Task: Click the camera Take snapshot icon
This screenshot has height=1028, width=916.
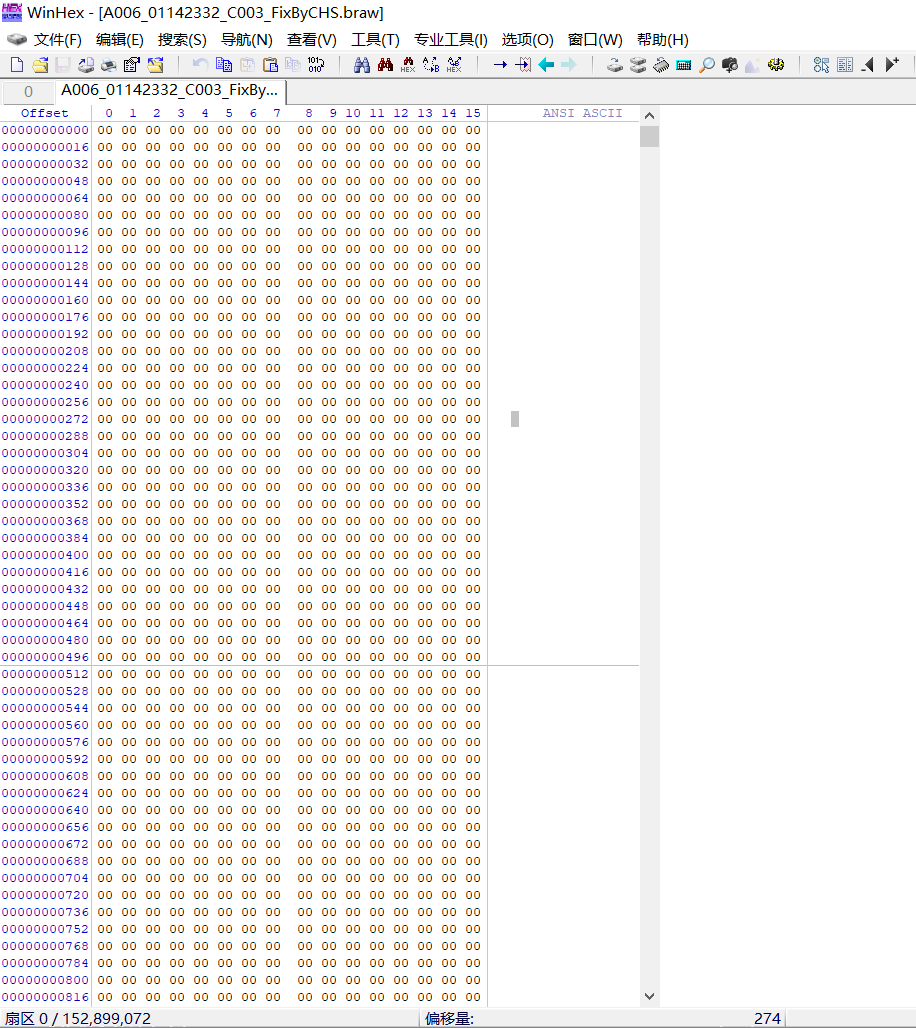Action: [730, 64]
